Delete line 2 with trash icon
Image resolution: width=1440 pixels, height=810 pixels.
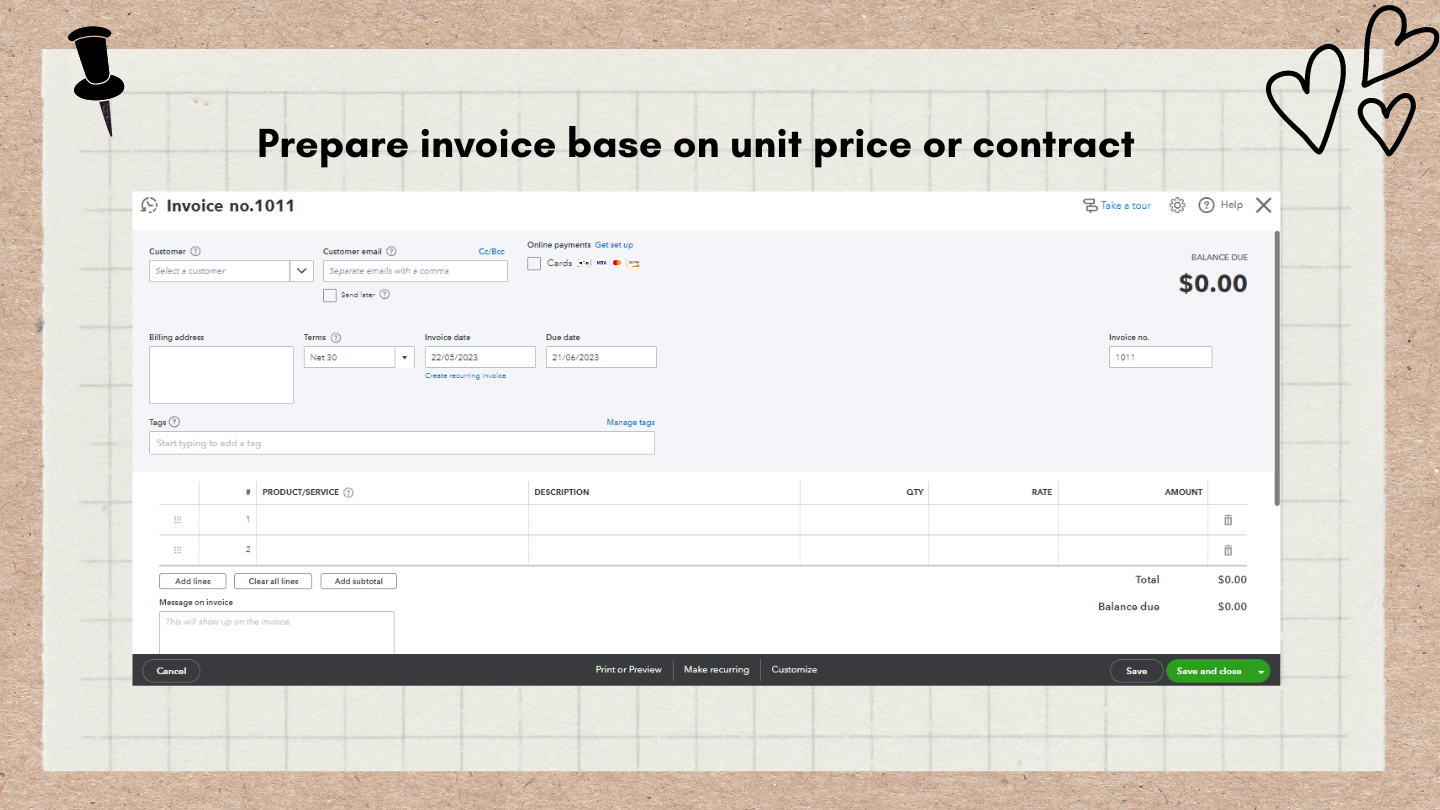(x=1228, y=550)
